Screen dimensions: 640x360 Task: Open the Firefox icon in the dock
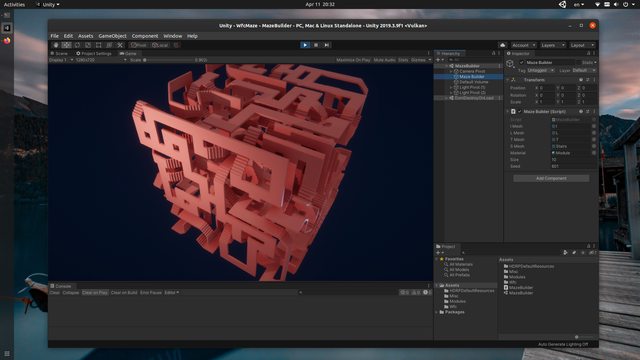click(7, 40)
